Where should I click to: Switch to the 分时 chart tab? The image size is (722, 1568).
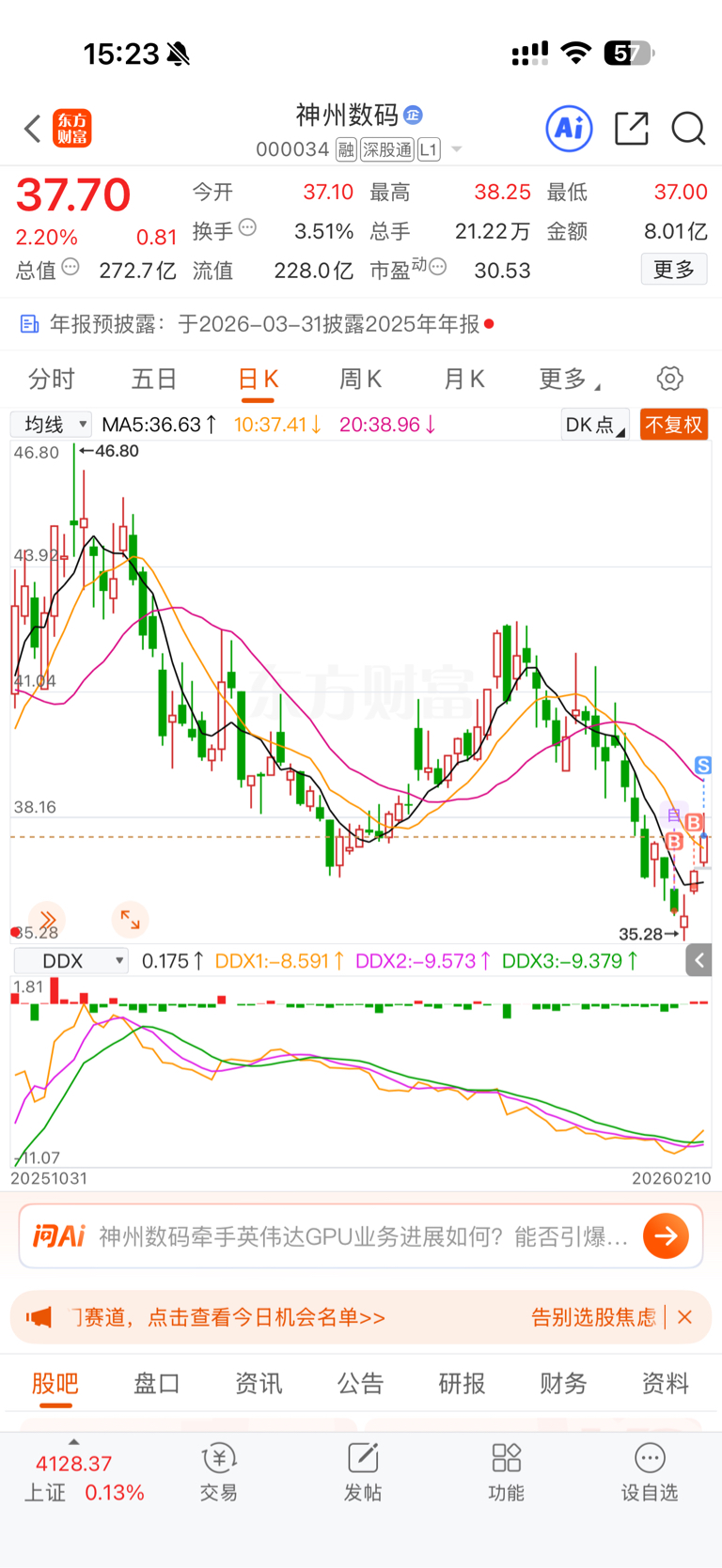[x=51, y=379]
